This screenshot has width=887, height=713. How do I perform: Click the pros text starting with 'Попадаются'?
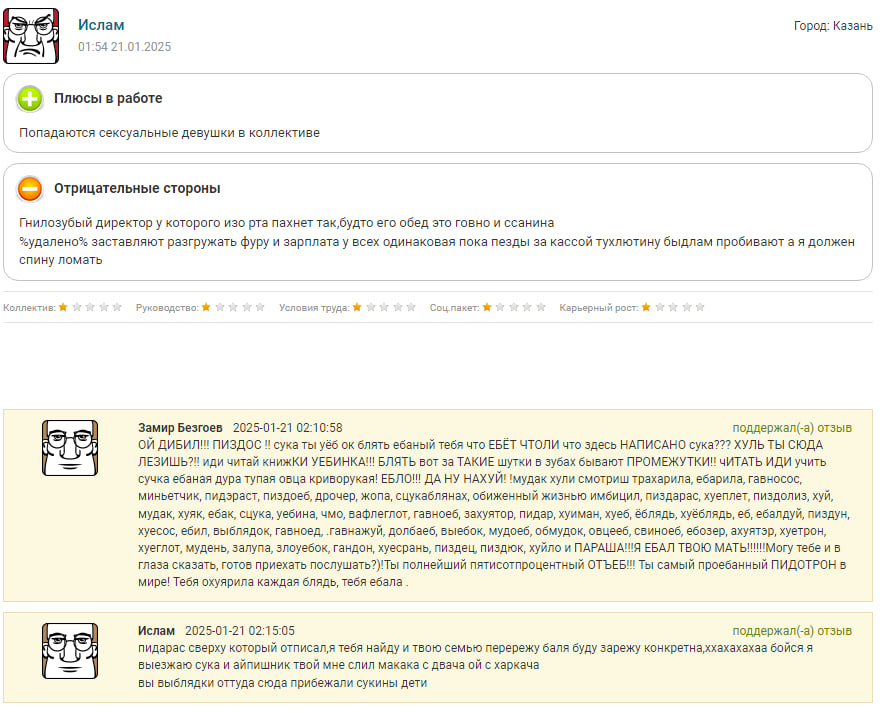169,132
